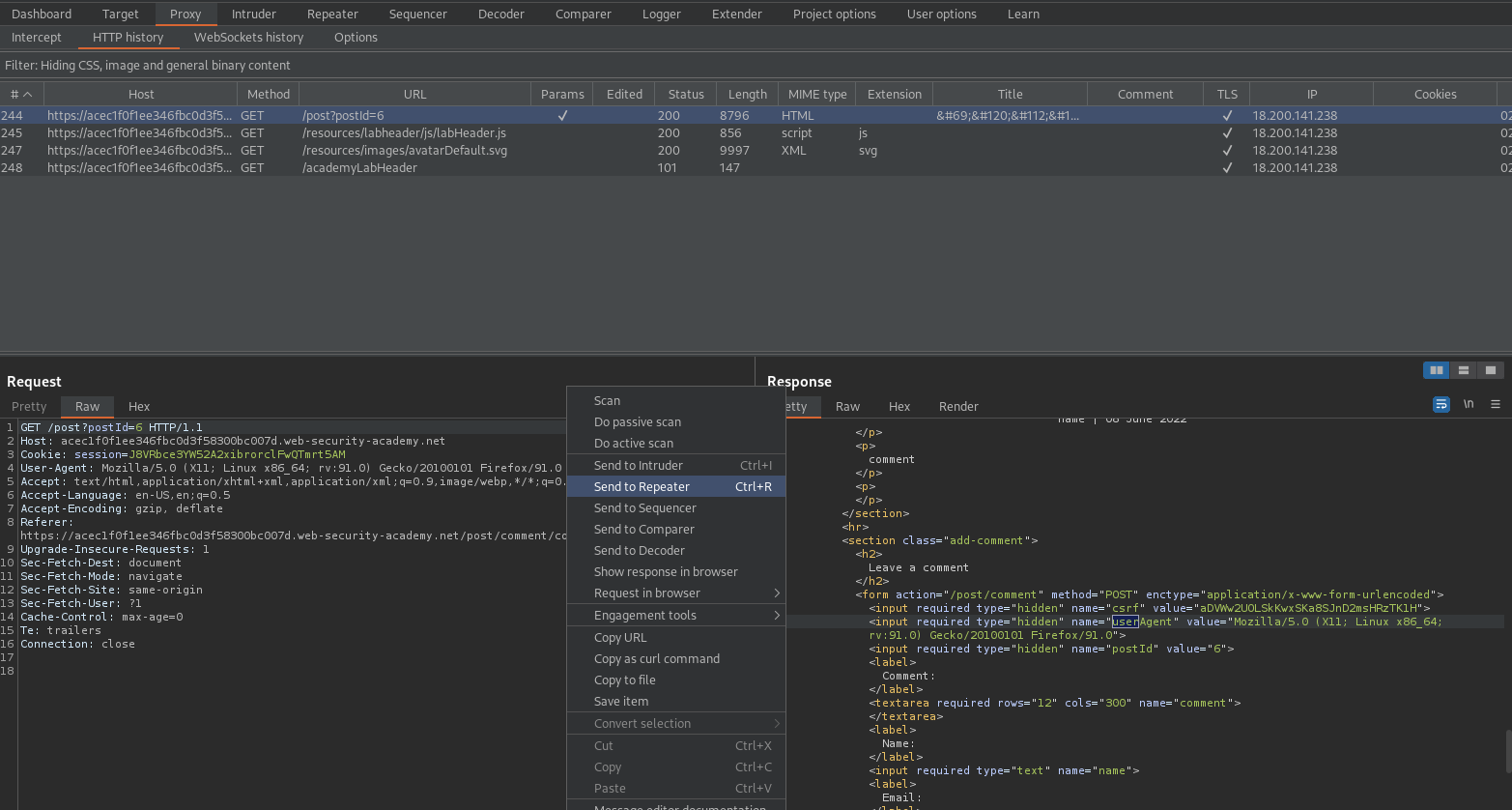Select Scan from context menu
Viewport: 1512px width, 810px height.
point(676,401)
